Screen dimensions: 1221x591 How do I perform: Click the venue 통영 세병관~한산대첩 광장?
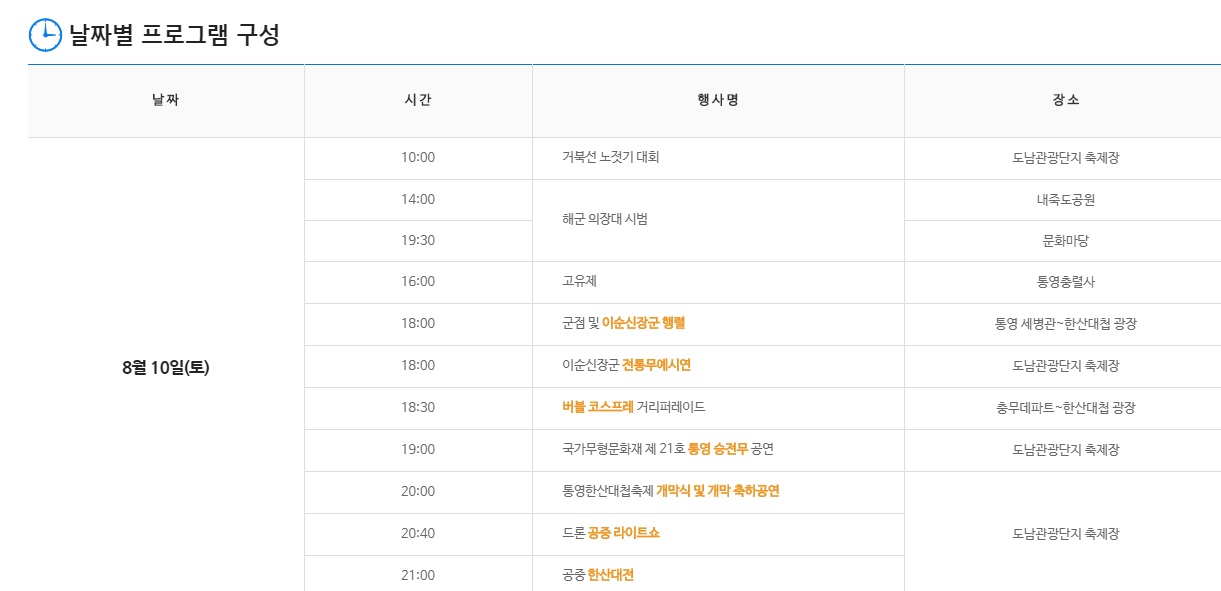tap(1066, 324)
